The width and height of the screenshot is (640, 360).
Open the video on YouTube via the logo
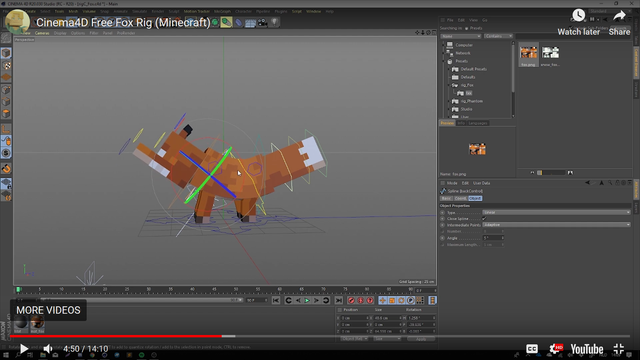pos(587,349)
